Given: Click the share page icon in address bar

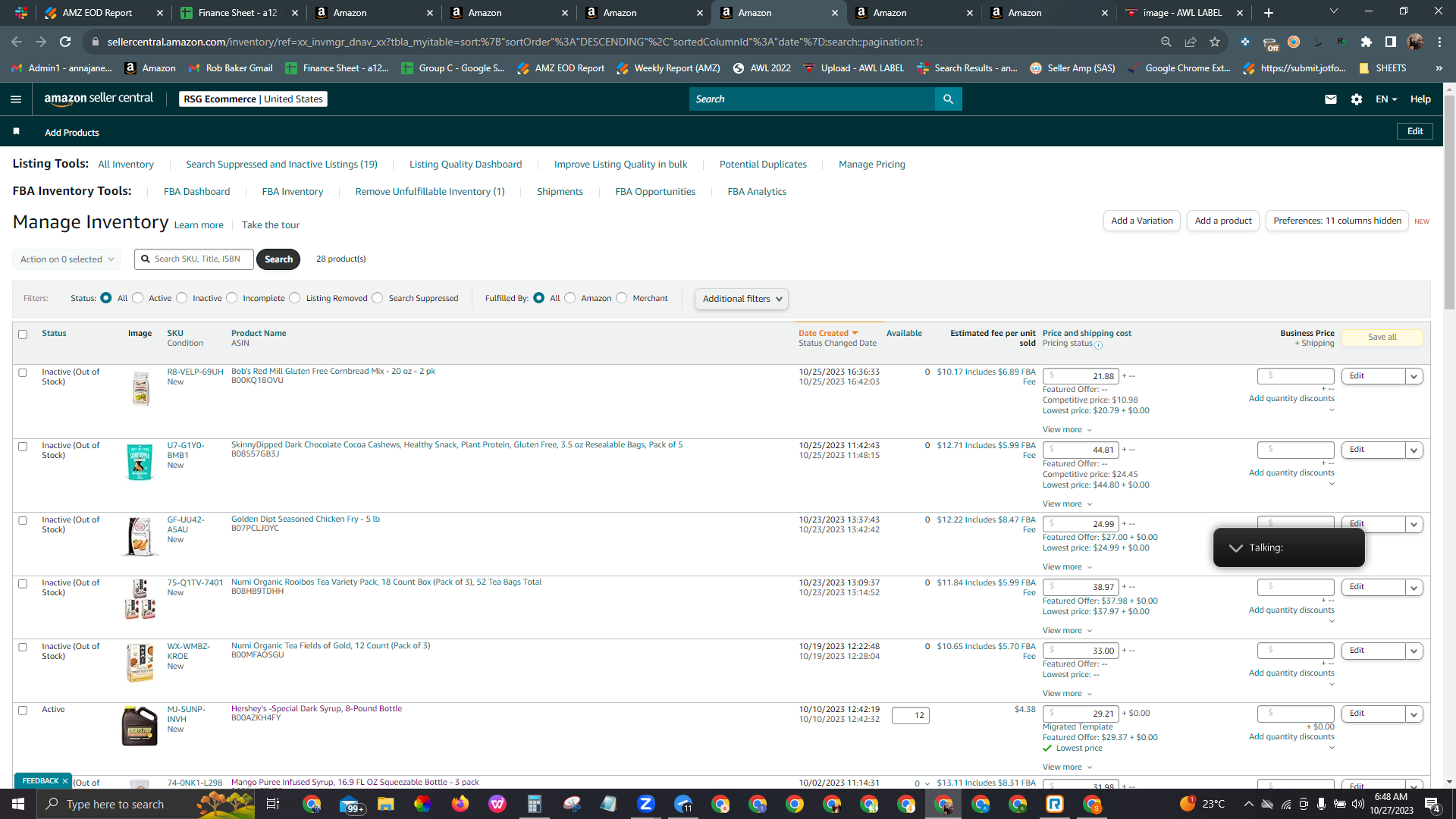Looking at the screenshot, I should 1191,42.
